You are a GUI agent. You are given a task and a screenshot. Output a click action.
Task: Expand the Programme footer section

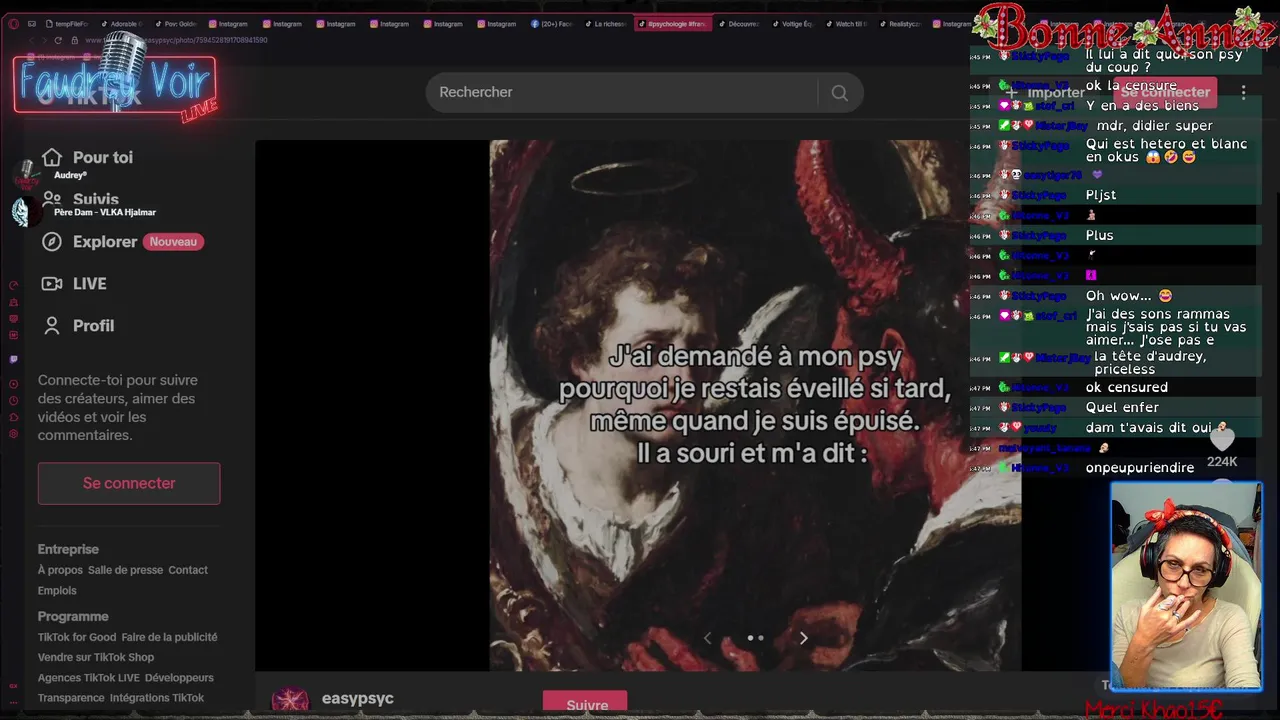point(73,616)
